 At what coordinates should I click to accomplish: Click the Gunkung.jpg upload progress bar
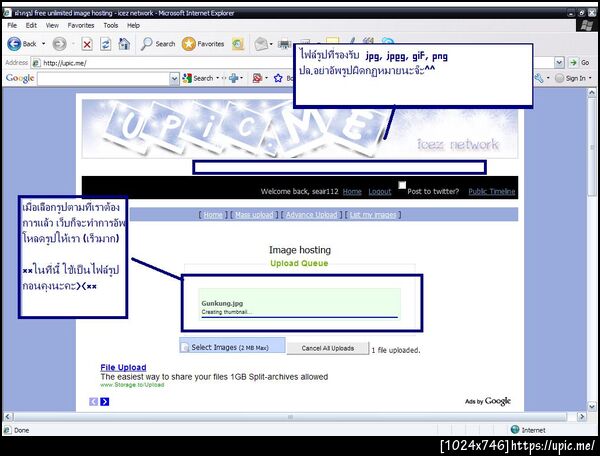[x=300, y=317]
